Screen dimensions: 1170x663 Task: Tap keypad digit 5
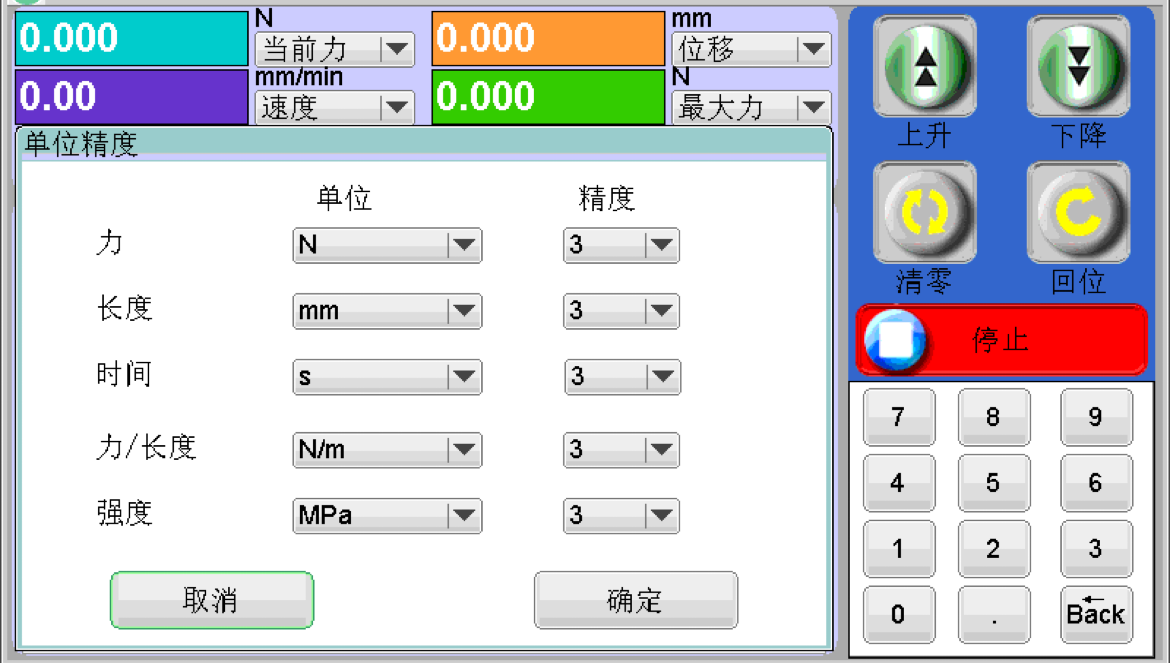tap(993, 483)
